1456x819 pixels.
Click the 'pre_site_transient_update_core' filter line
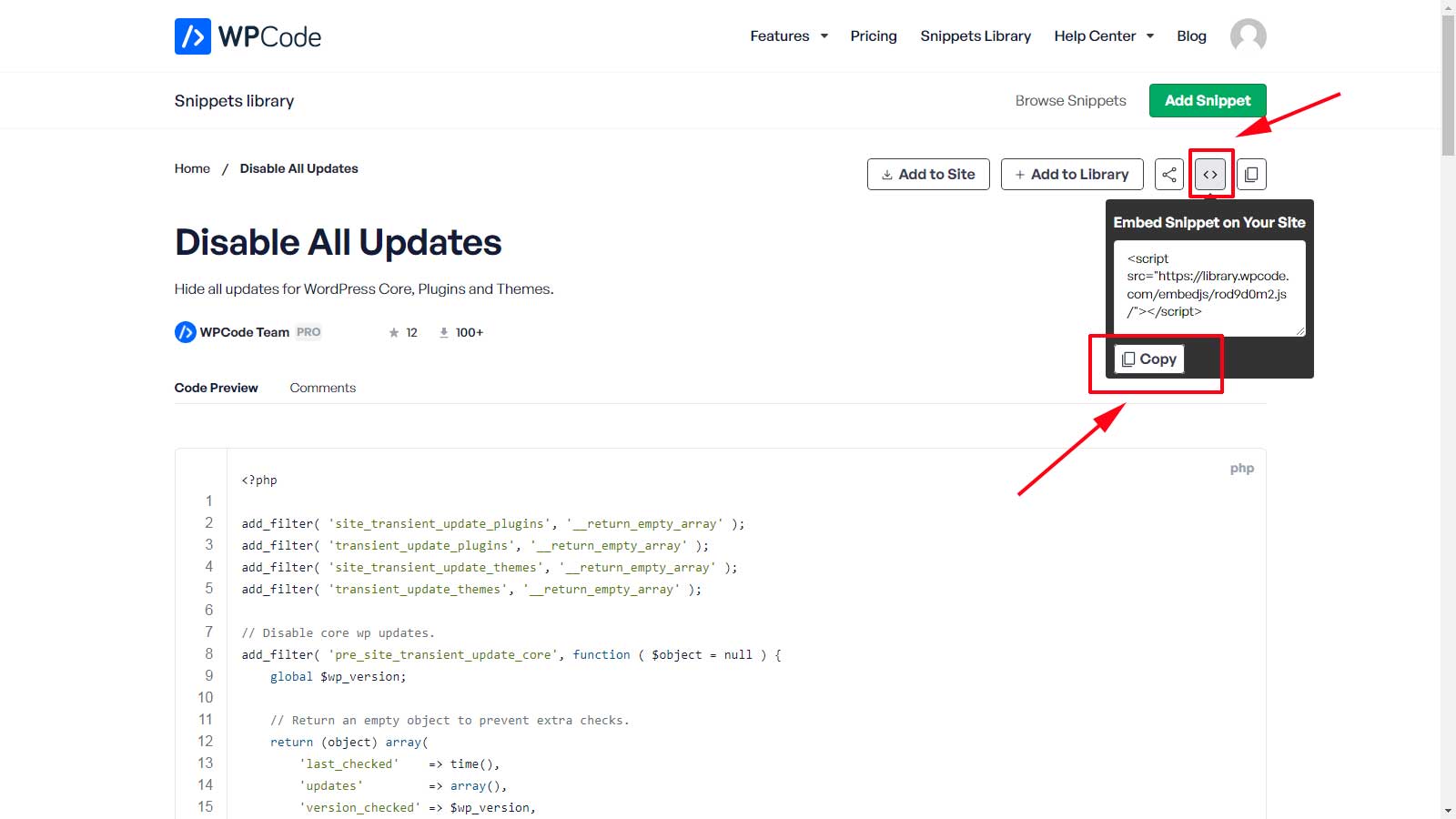pos(511,655)
